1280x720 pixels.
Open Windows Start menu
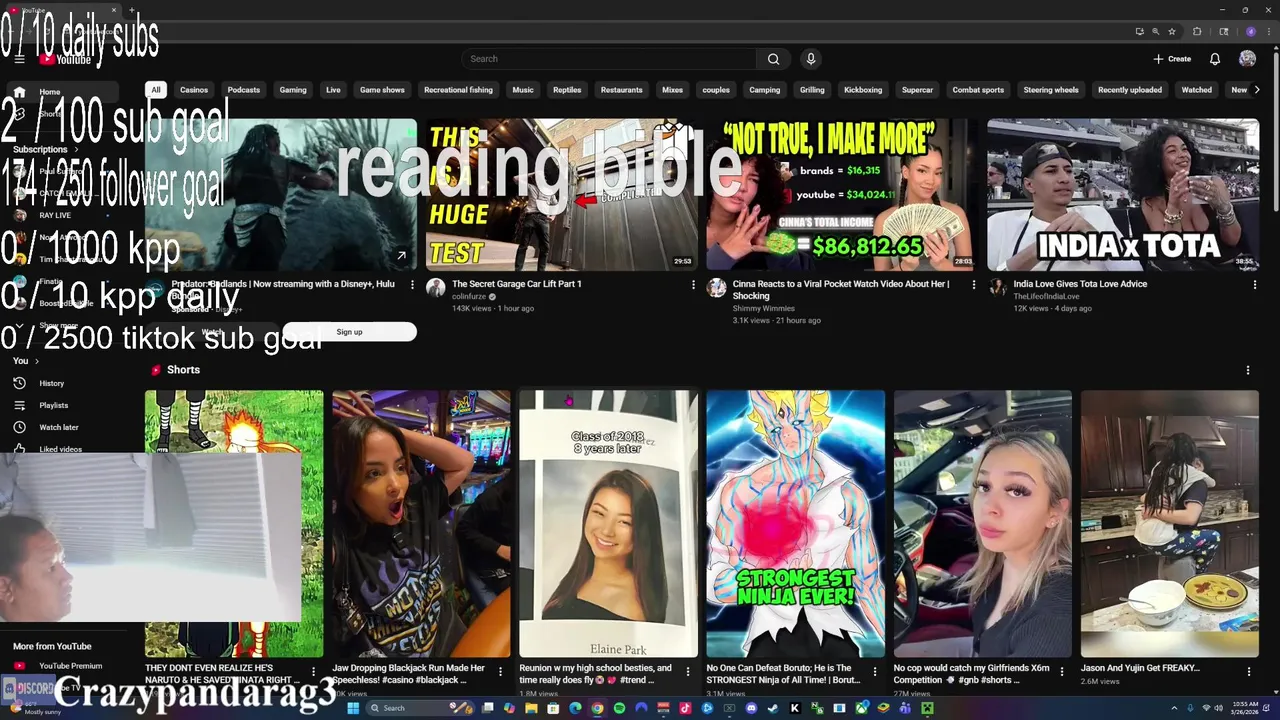pos(353,708)
